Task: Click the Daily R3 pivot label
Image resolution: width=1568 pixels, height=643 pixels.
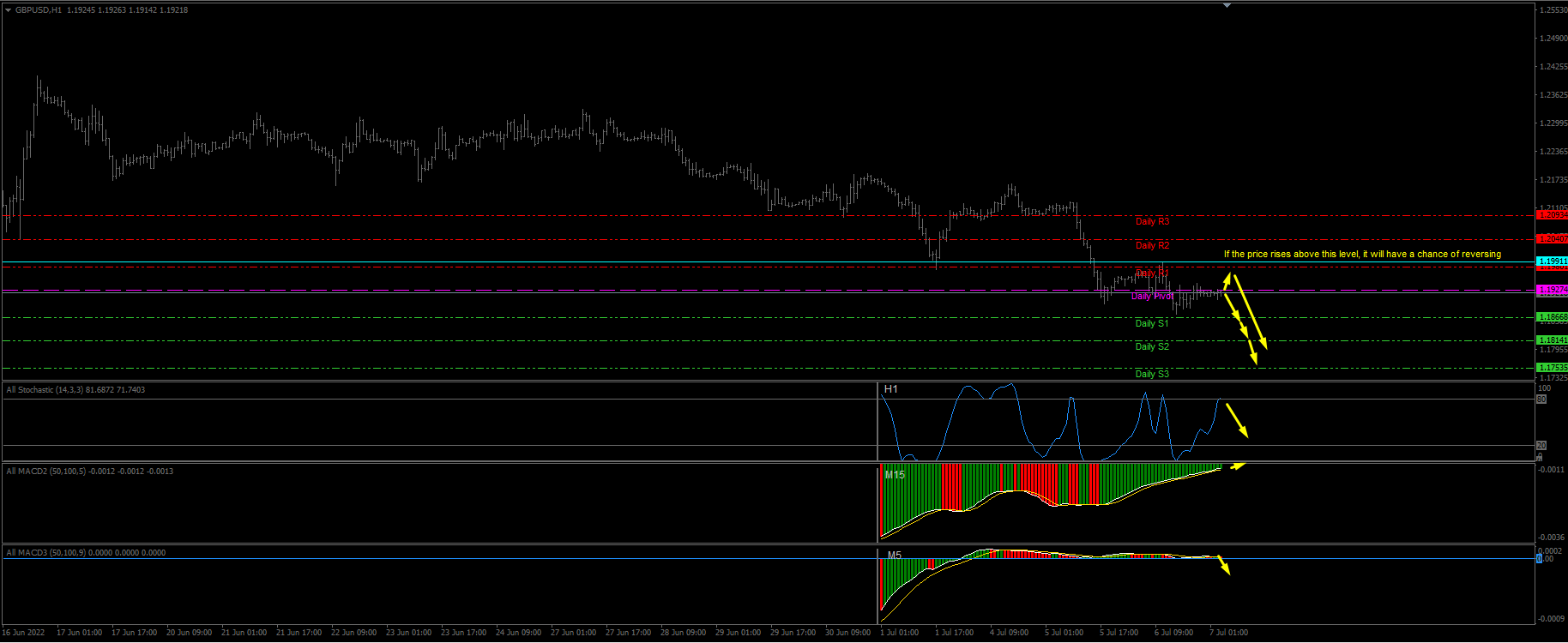Action: [x=1152, y=221]
